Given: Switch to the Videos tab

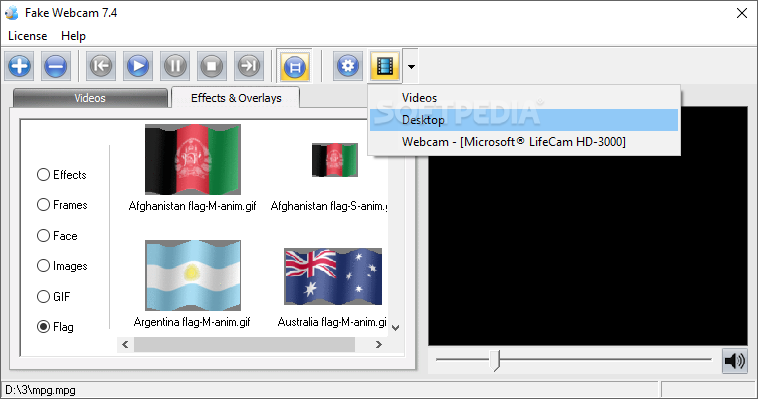Looking at the screenshot, I should 90,98.
